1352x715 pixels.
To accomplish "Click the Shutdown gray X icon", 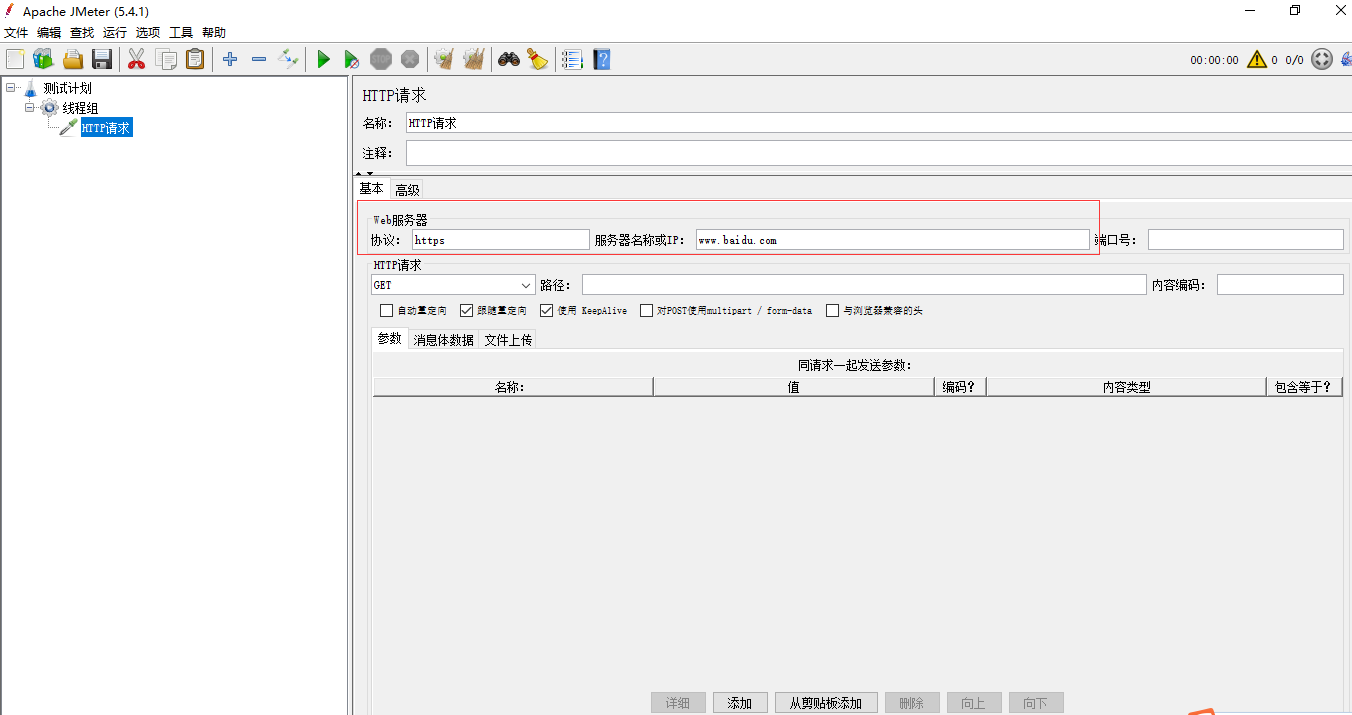I will coord(410,59).
